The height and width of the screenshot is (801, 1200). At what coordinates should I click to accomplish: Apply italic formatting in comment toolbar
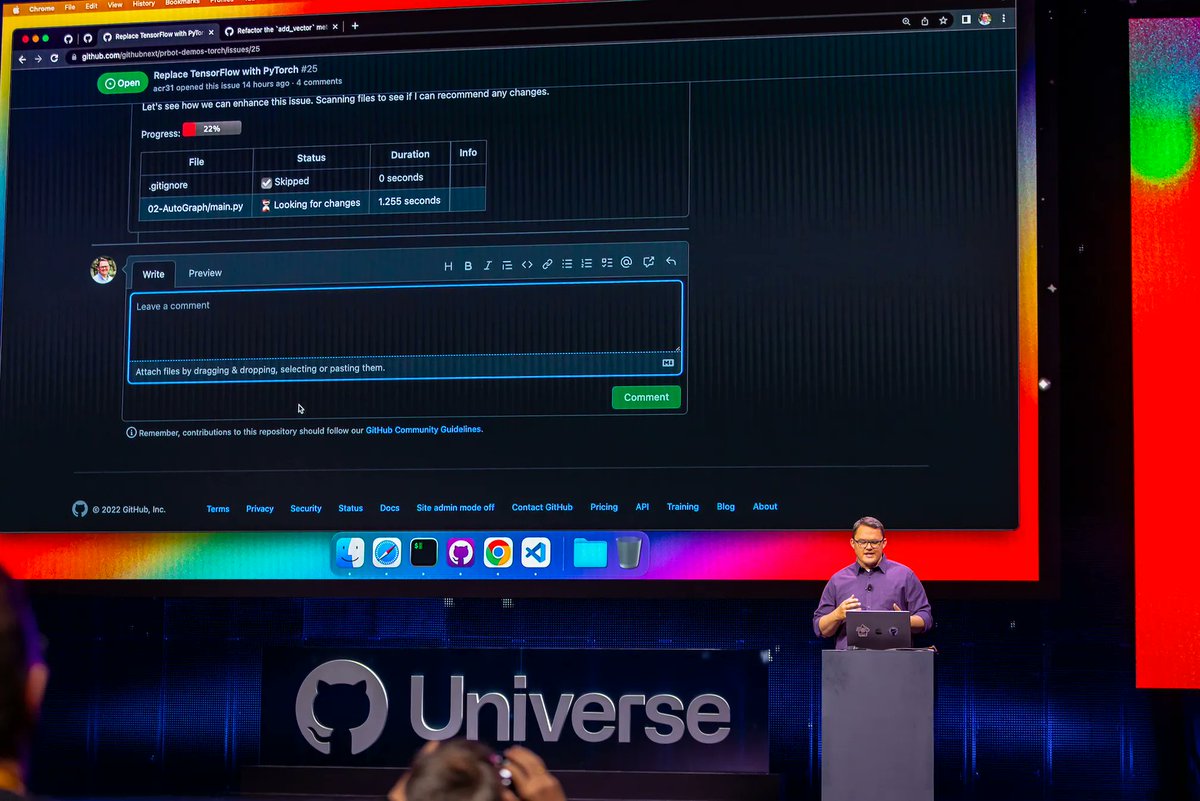click(487, 266)
